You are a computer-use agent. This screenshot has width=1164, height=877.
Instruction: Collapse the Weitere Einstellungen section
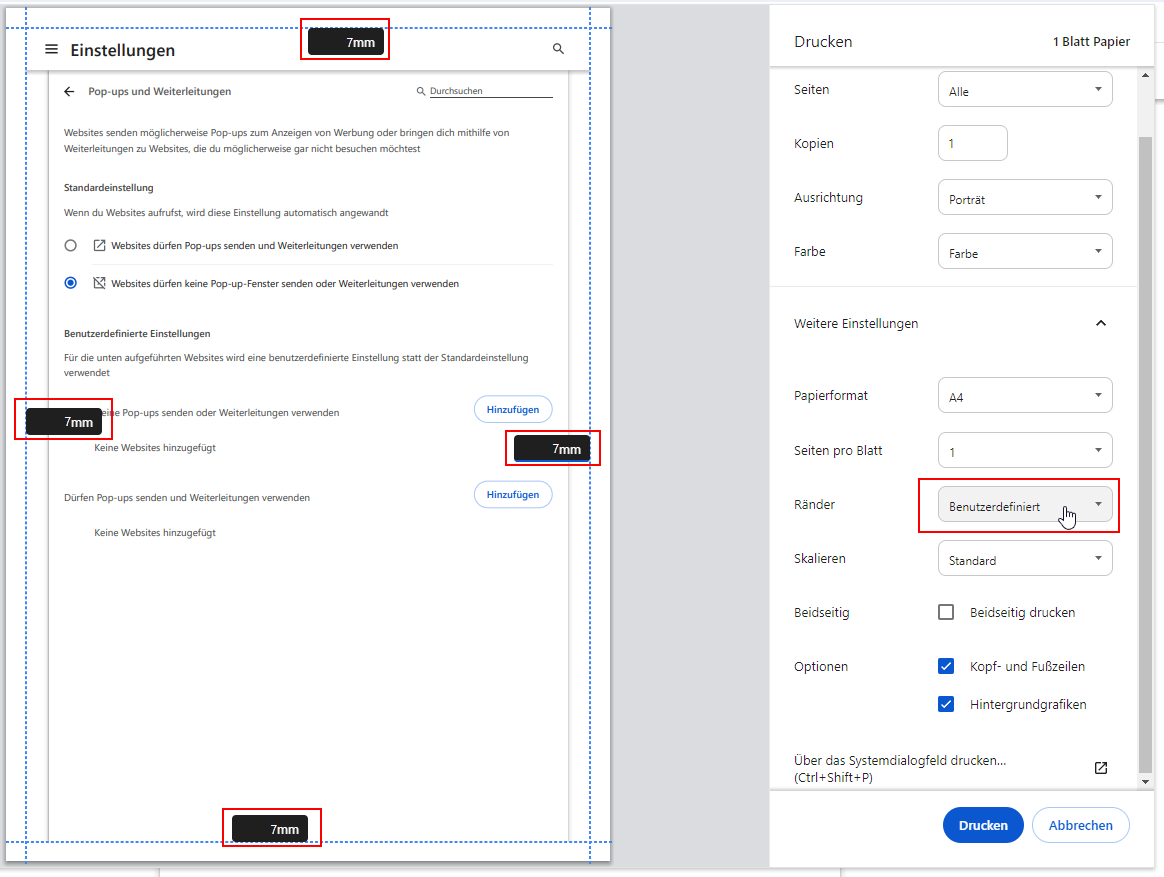(x=1101, y=323)
